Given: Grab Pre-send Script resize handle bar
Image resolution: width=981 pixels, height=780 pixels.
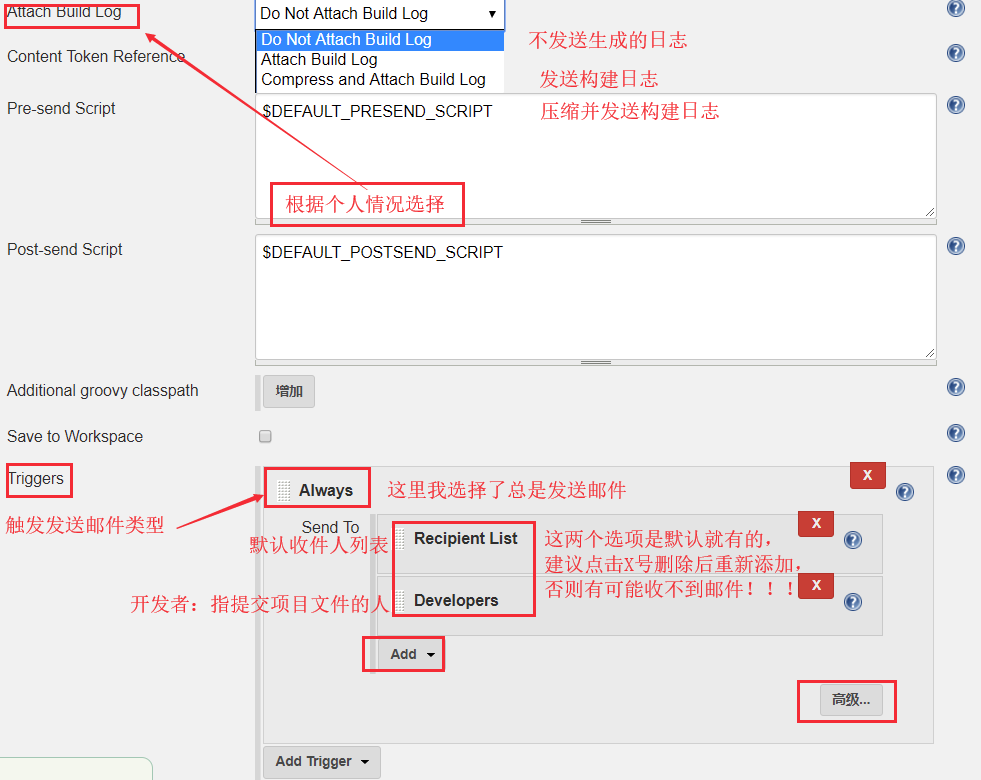Looking at the screenshot, I should (596, 221).
